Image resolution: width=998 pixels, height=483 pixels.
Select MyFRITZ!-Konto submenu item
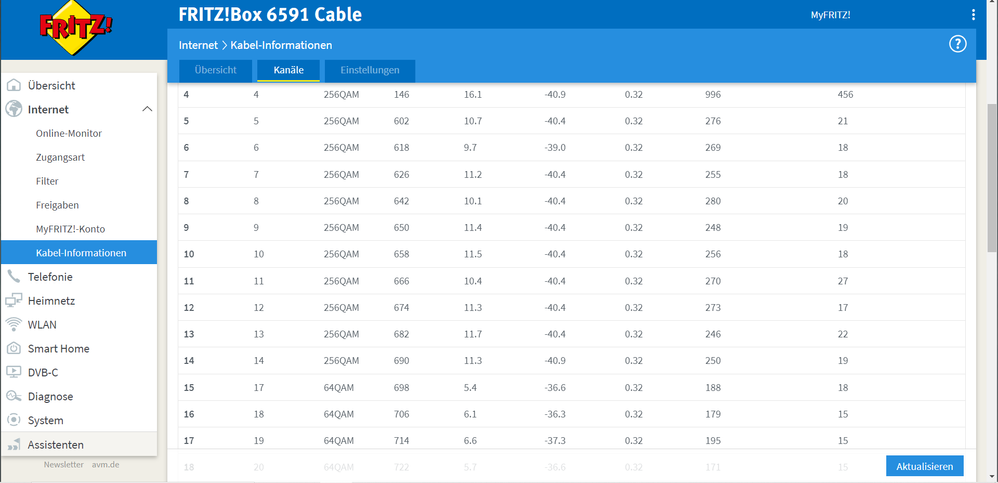tap(70, 229)
